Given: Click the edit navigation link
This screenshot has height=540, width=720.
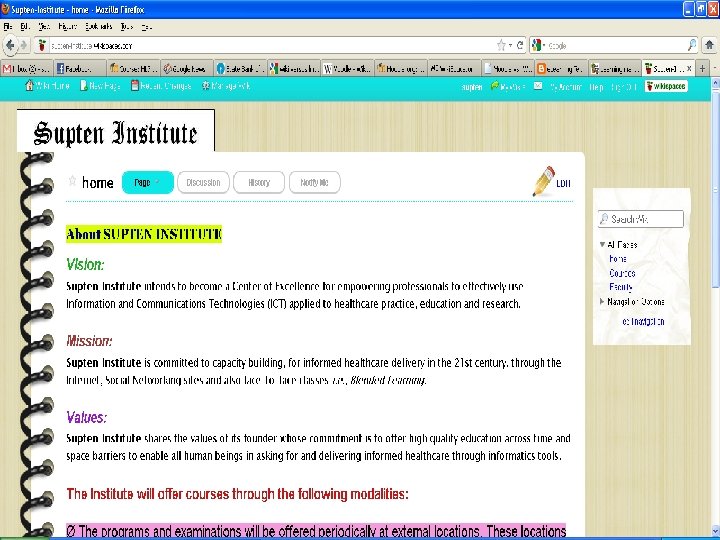Looking at the screenshot, I should [x=643, y=321].
